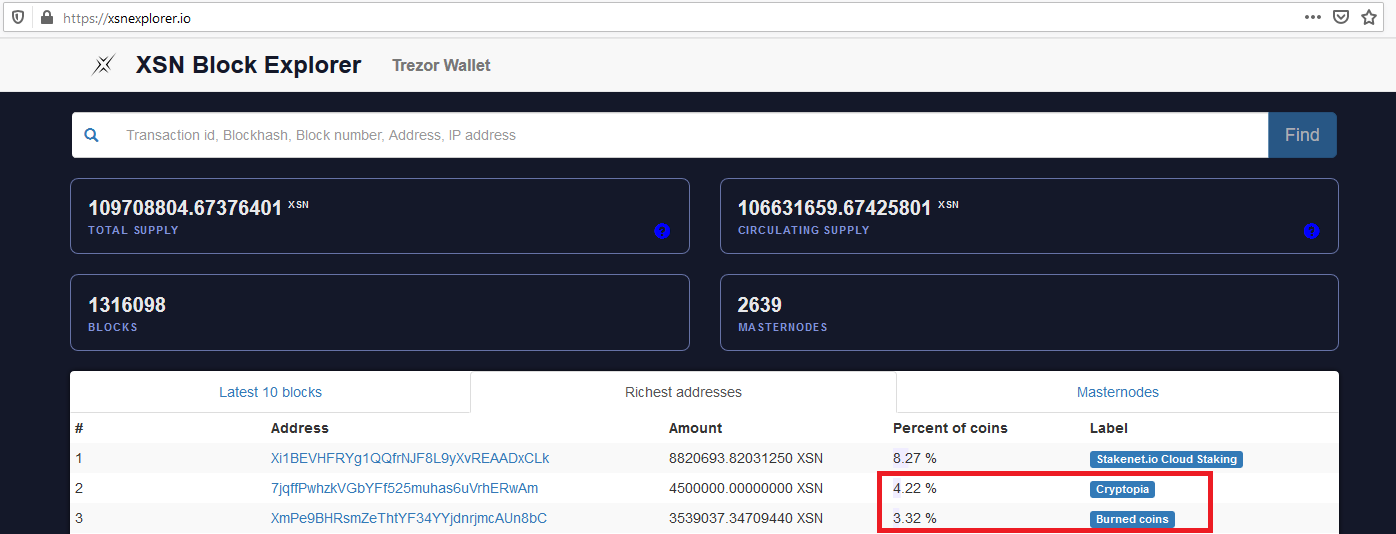The image size is (1396, 534).
Task: Click the Pocket save icon
Action: pyautogui.click(x=1341, y=17)
